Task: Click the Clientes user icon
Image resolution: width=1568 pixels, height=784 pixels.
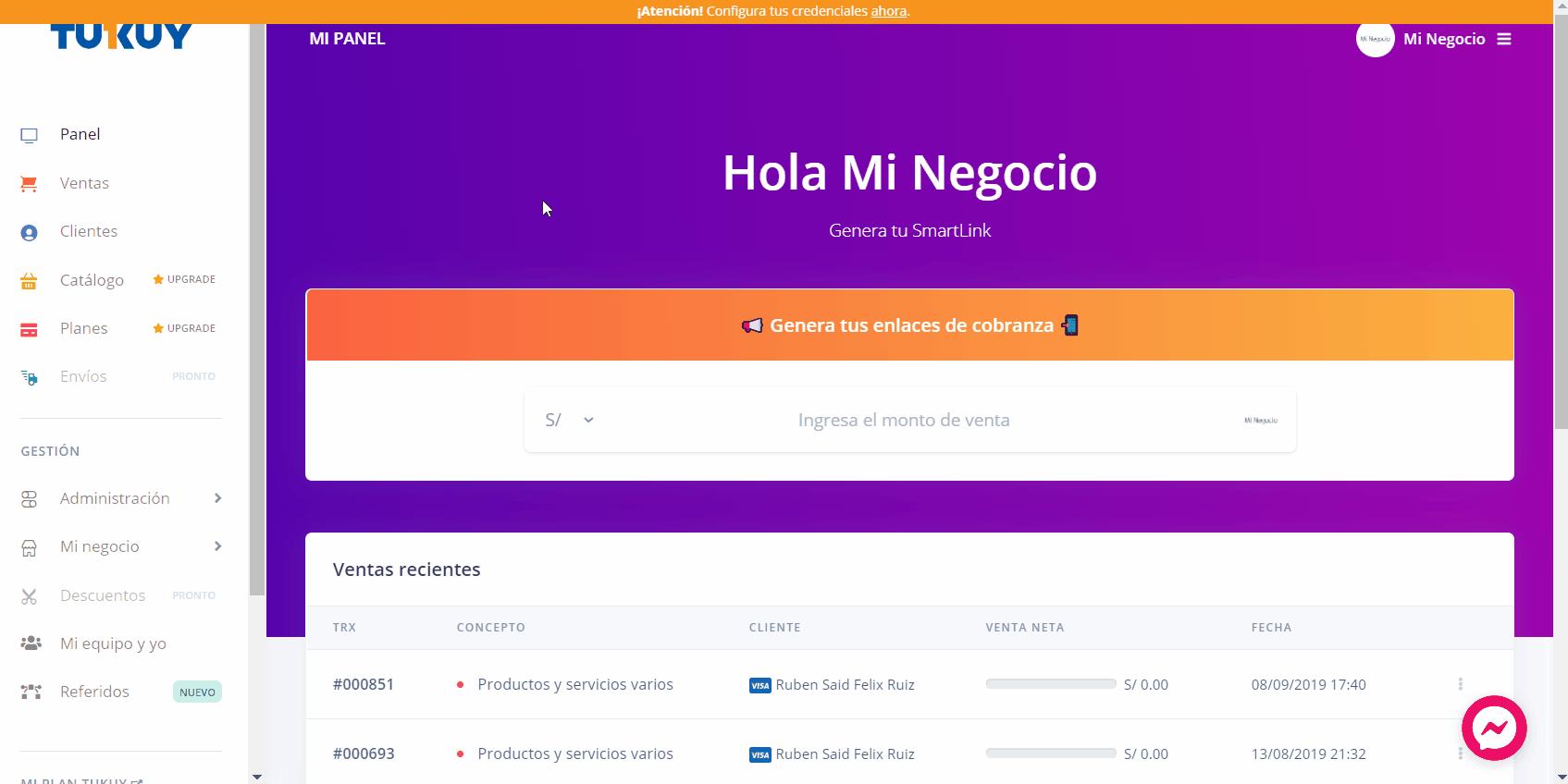Action: (x=30, y=233)
